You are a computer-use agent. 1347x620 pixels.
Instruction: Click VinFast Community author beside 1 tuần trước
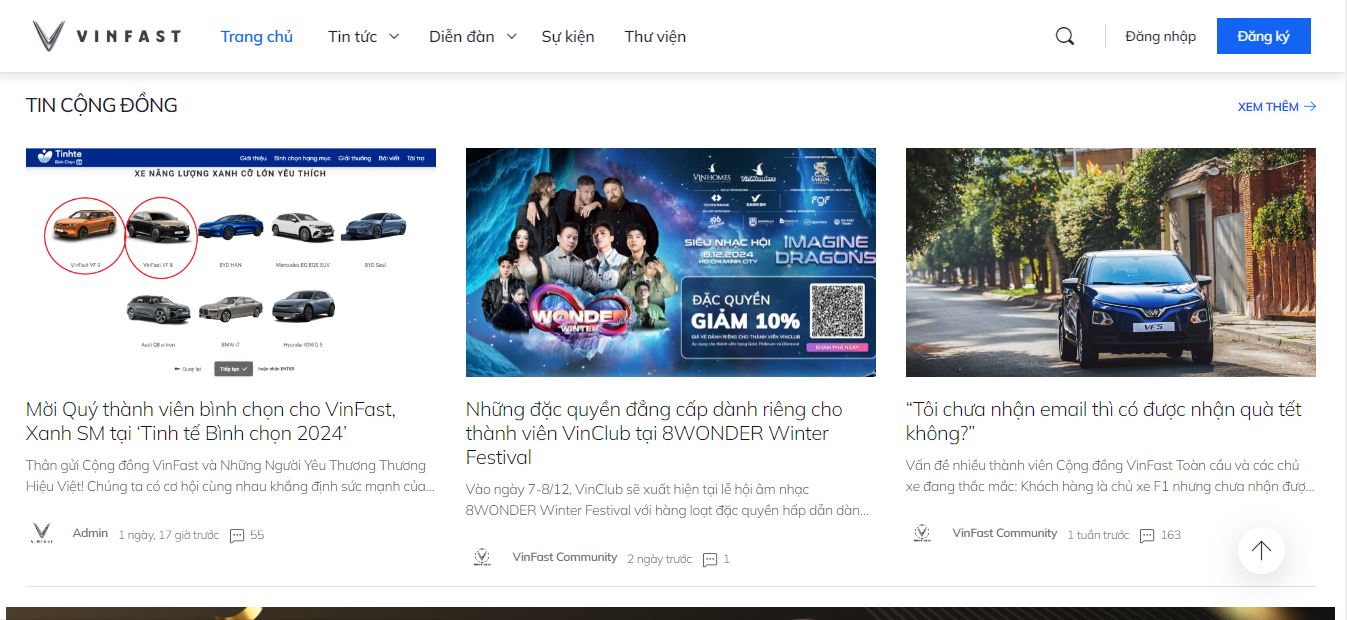1005,533
